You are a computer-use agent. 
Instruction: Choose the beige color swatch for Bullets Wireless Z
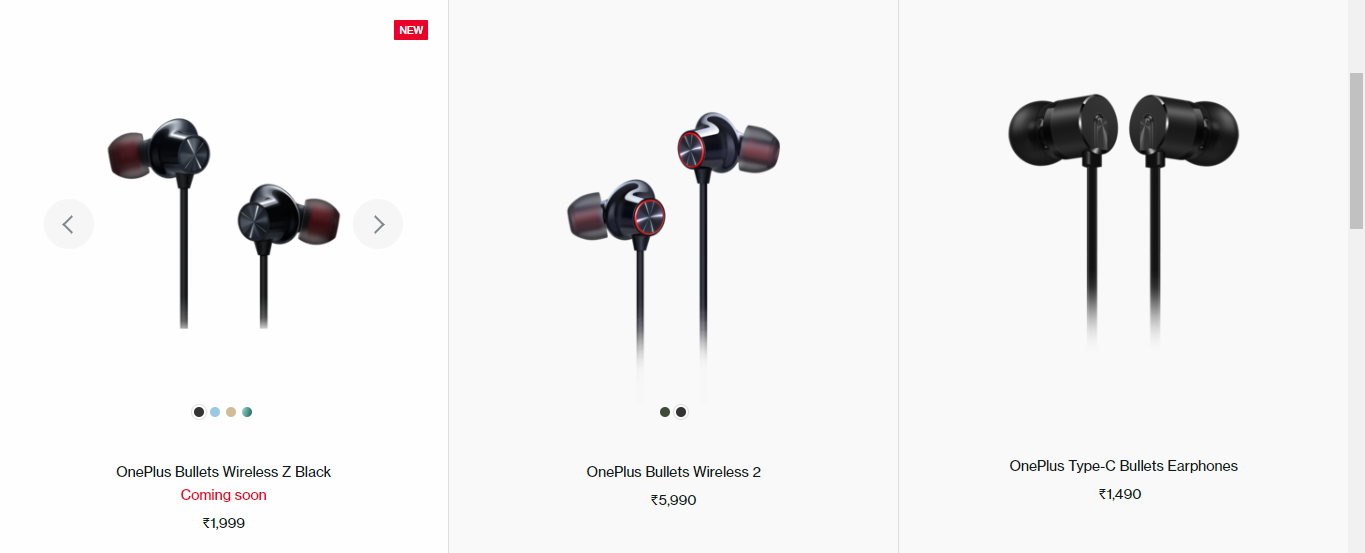pyautogui.click(x=231, y=412)
